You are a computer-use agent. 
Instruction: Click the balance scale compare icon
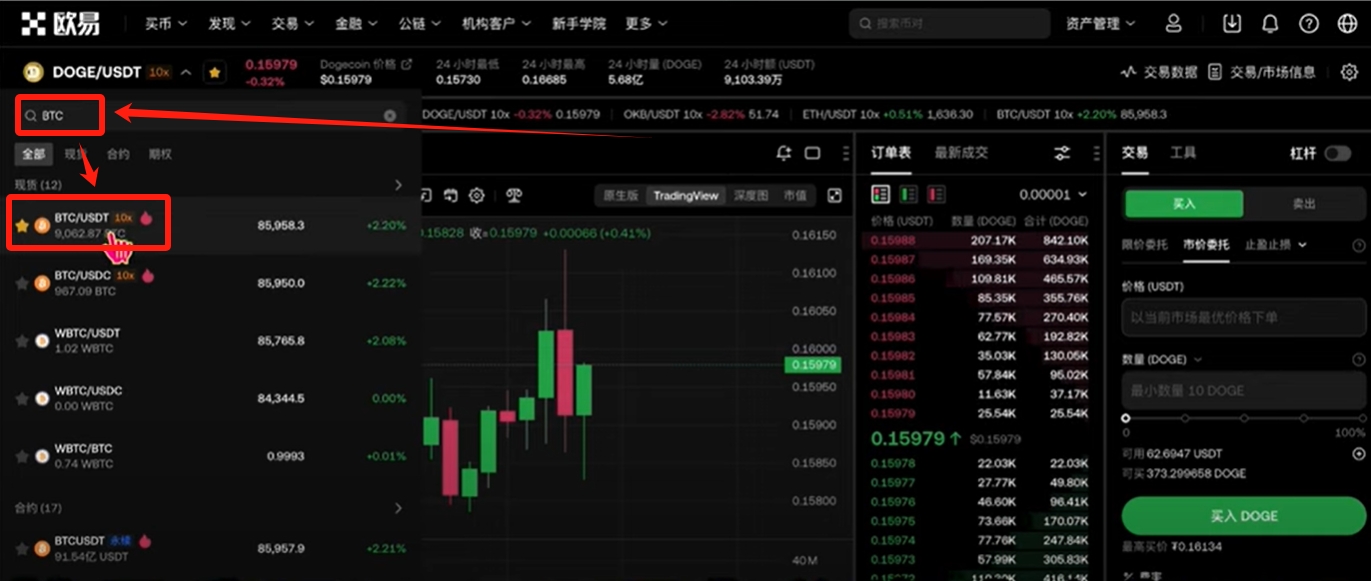point(514,195)
